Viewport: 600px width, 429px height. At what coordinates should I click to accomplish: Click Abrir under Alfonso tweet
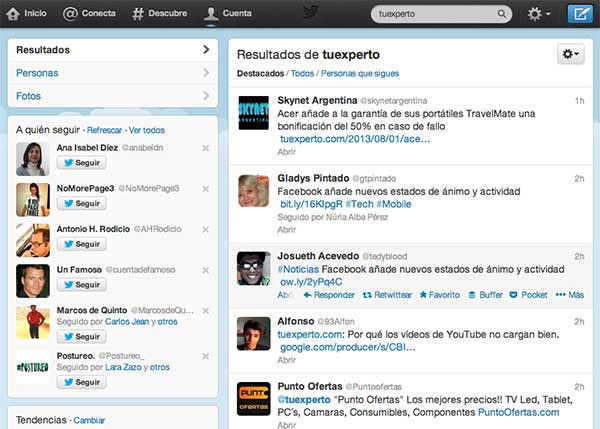click(x=287, y=360)
